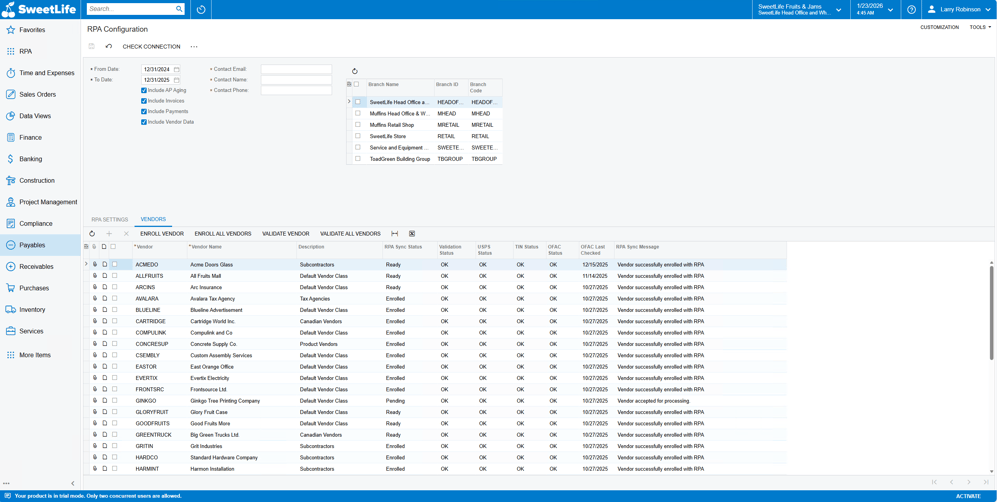This screenshot has height=502, width=997.
Task: Open the Banking workspace
Action: (x=31, y=159)
